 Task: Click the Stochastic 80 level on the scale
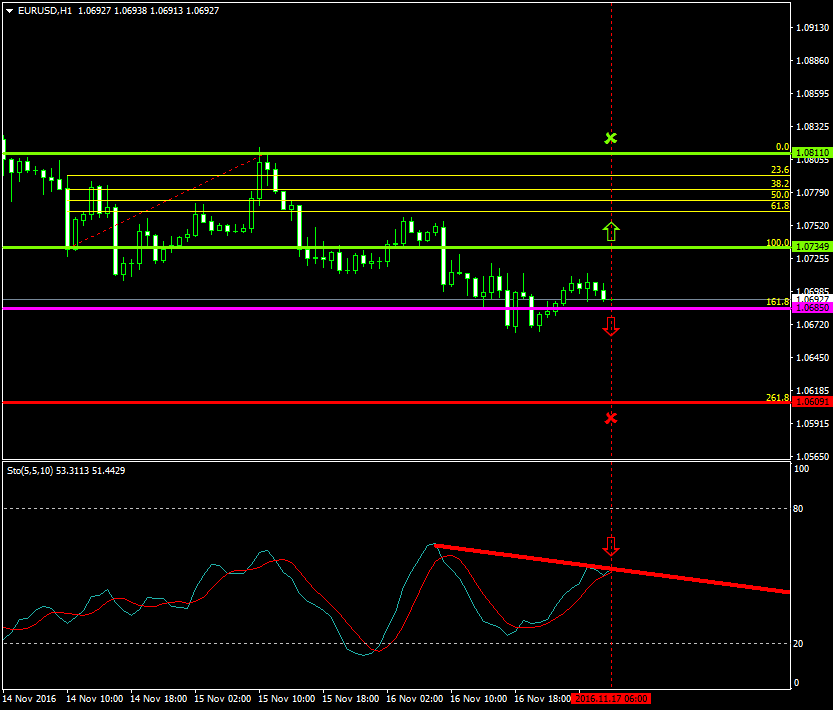pos(798,508)
